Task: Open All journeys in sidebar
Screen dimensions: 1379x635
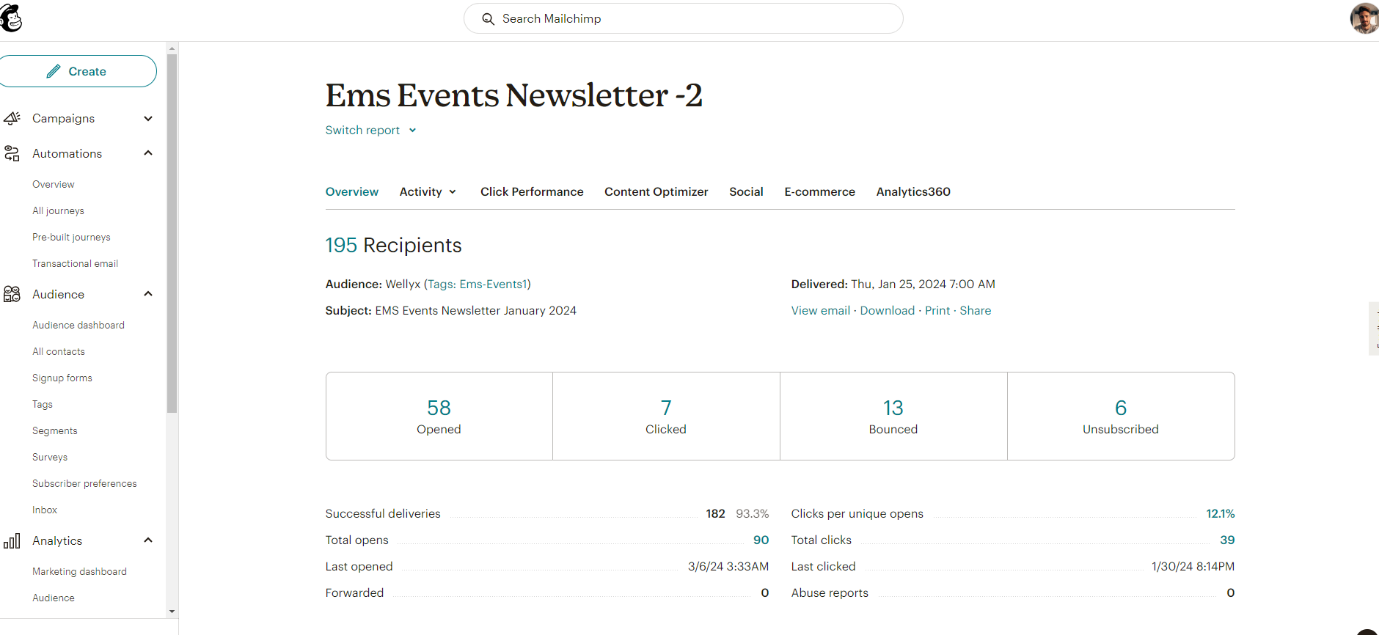Action: [58, 211]
